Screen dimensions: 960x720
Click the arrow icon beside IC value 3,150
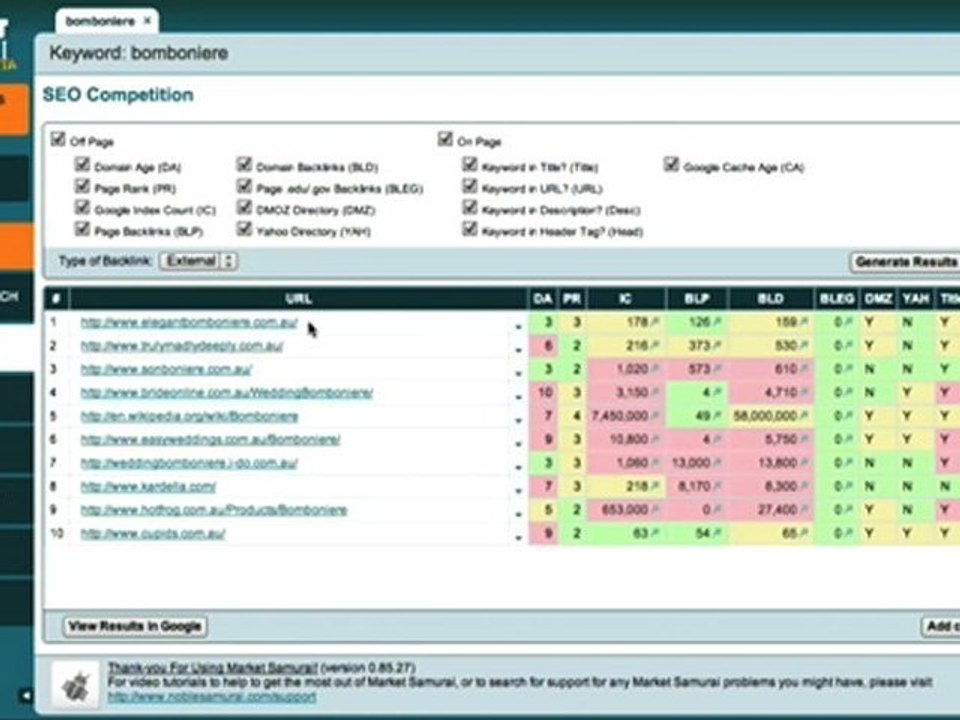tap(654, 392)
